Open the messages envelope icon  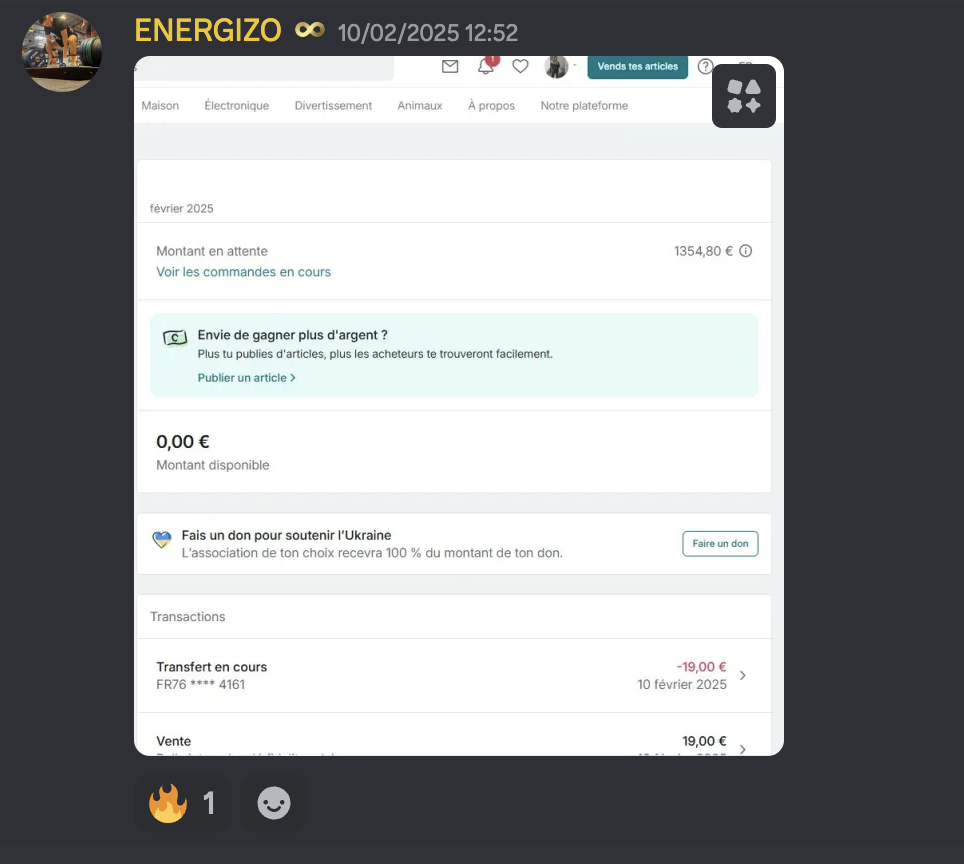pos(450,67)
